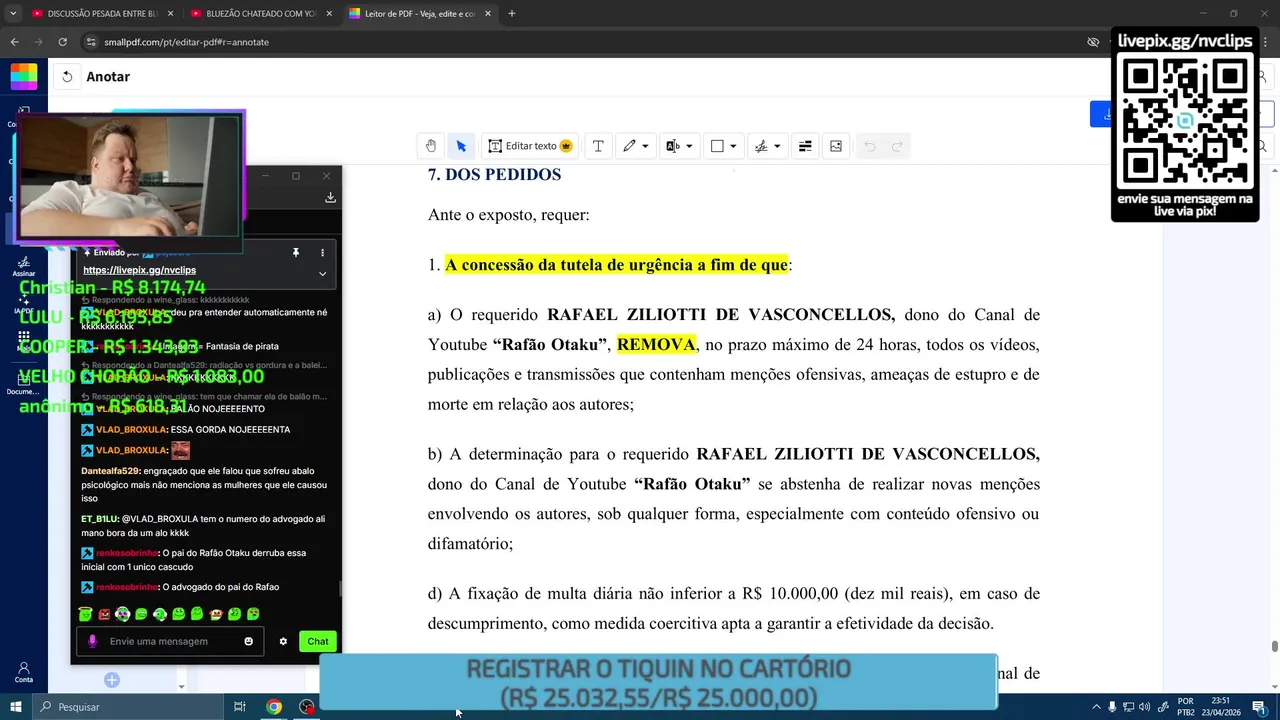
Task: Close the DISCUSSÃO PESADA browser tab
Action: 170,14
